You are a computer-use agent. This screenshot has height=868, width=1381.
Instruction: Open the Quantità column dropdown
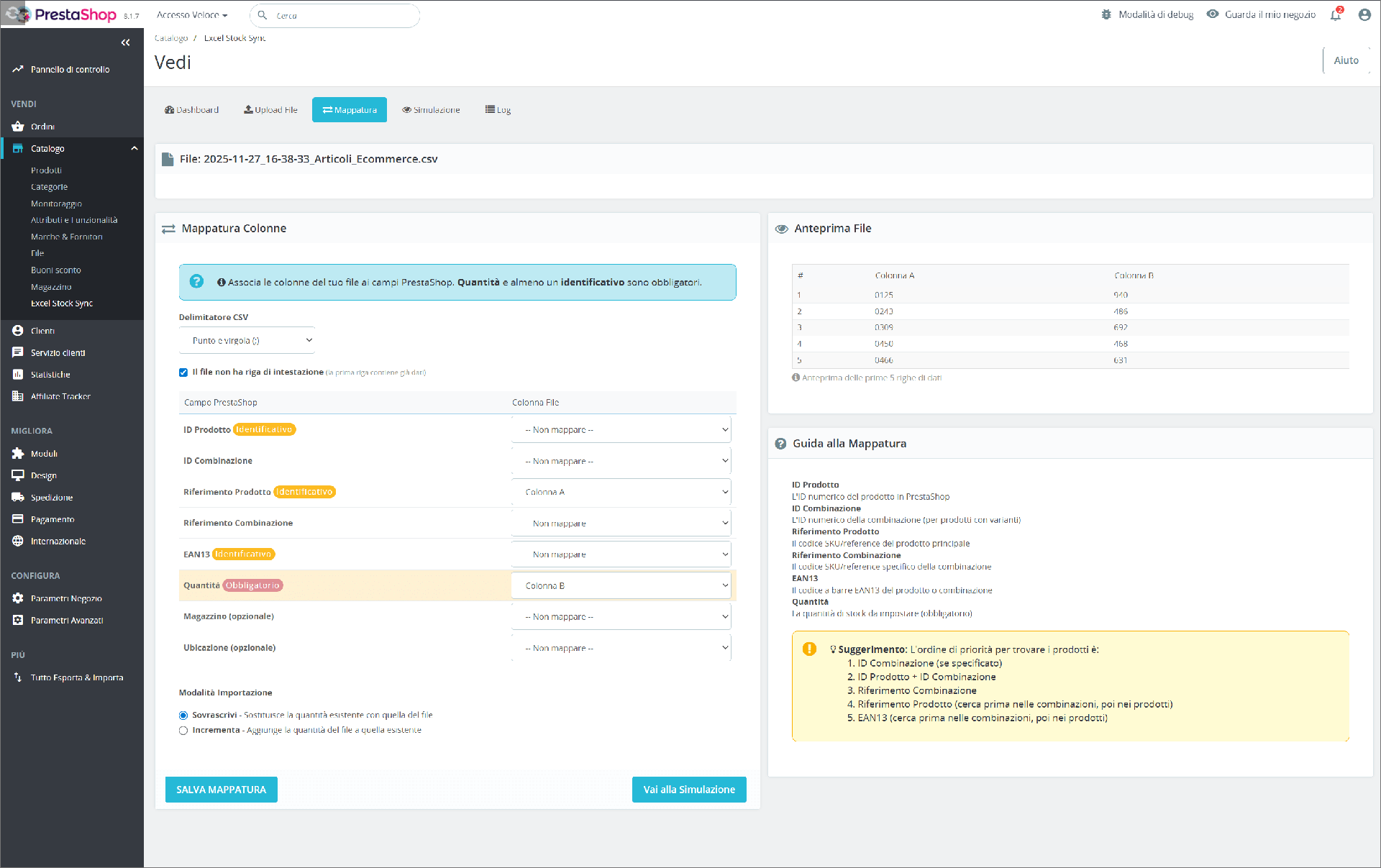(621, 586)
